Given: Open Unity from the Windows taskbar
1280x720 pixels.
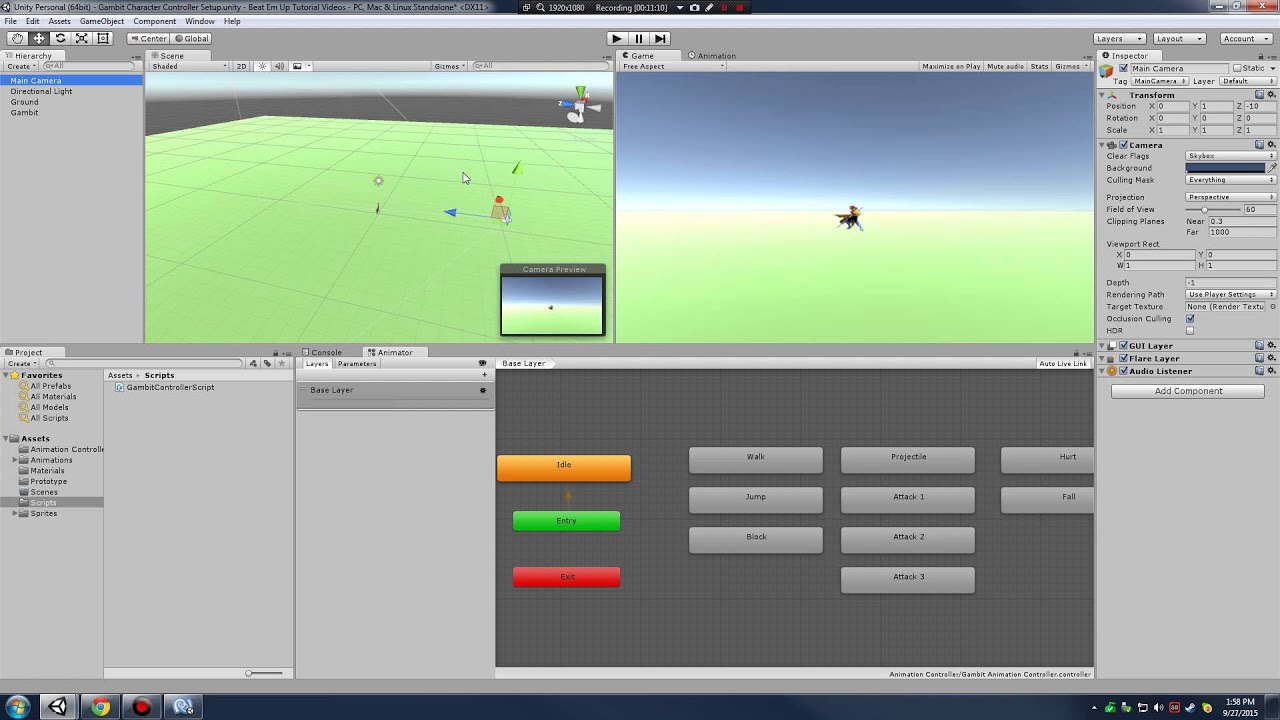Looking at the screenshot, I should [57, 707].
